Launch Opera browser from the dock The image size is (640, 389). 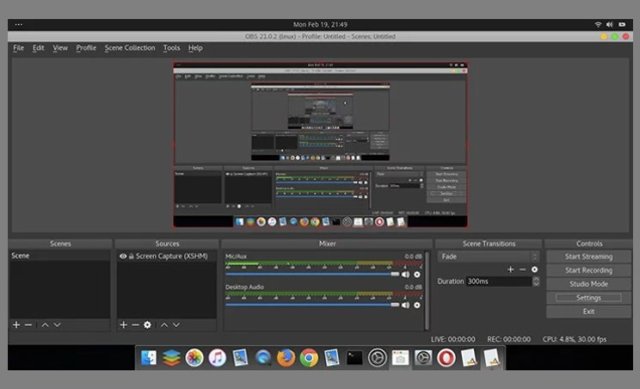(x=446, y=358)
